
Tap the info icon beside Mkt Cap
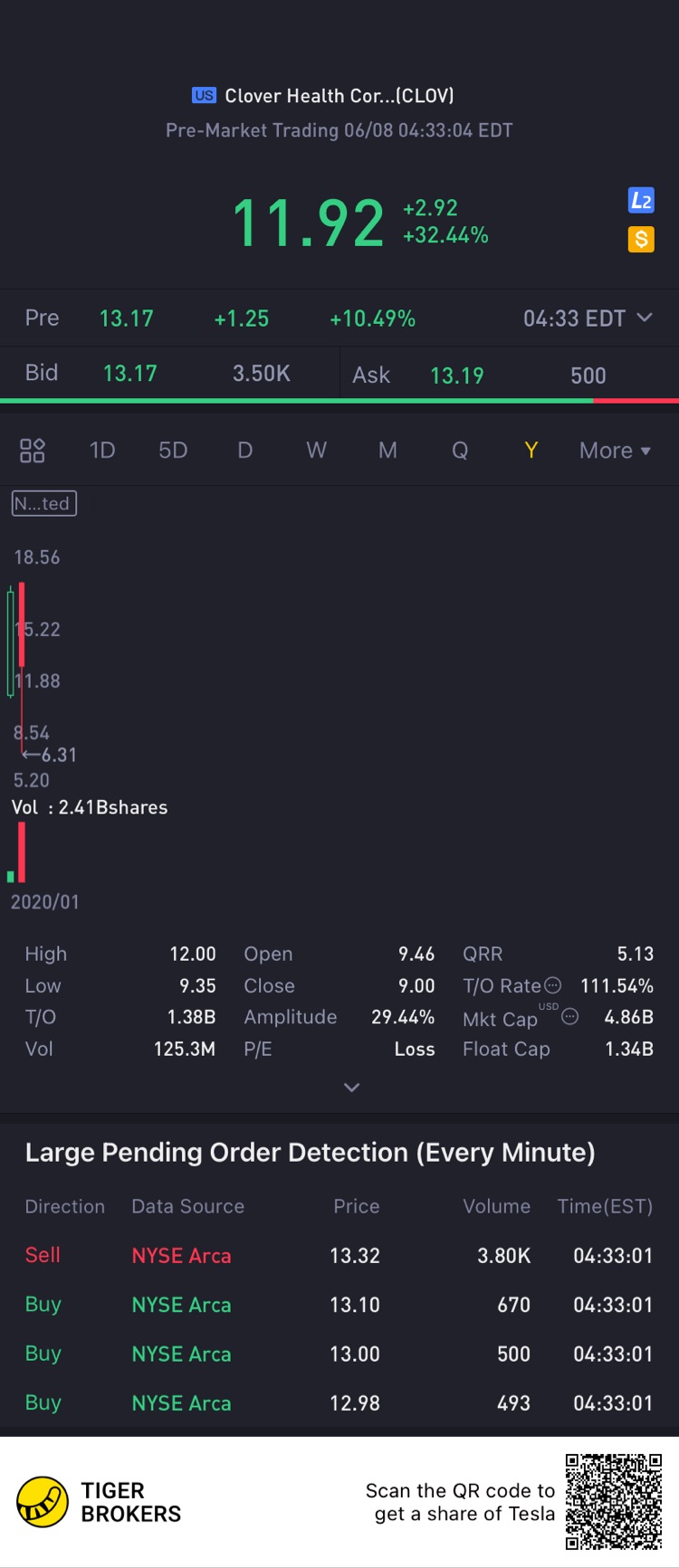click(570, 1016)
